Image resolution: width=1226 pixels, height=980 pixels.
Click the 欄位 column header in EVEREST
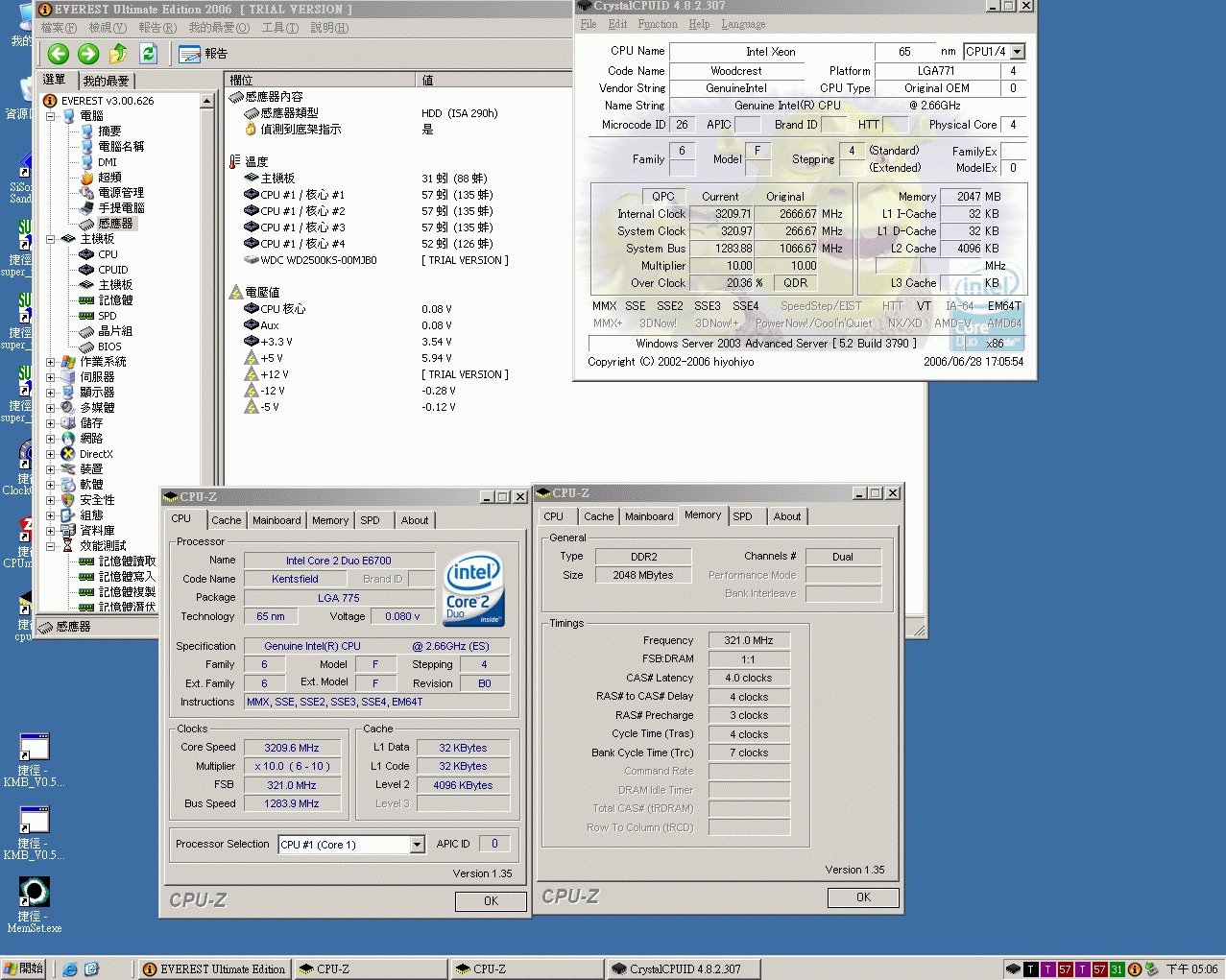[321, 81]
